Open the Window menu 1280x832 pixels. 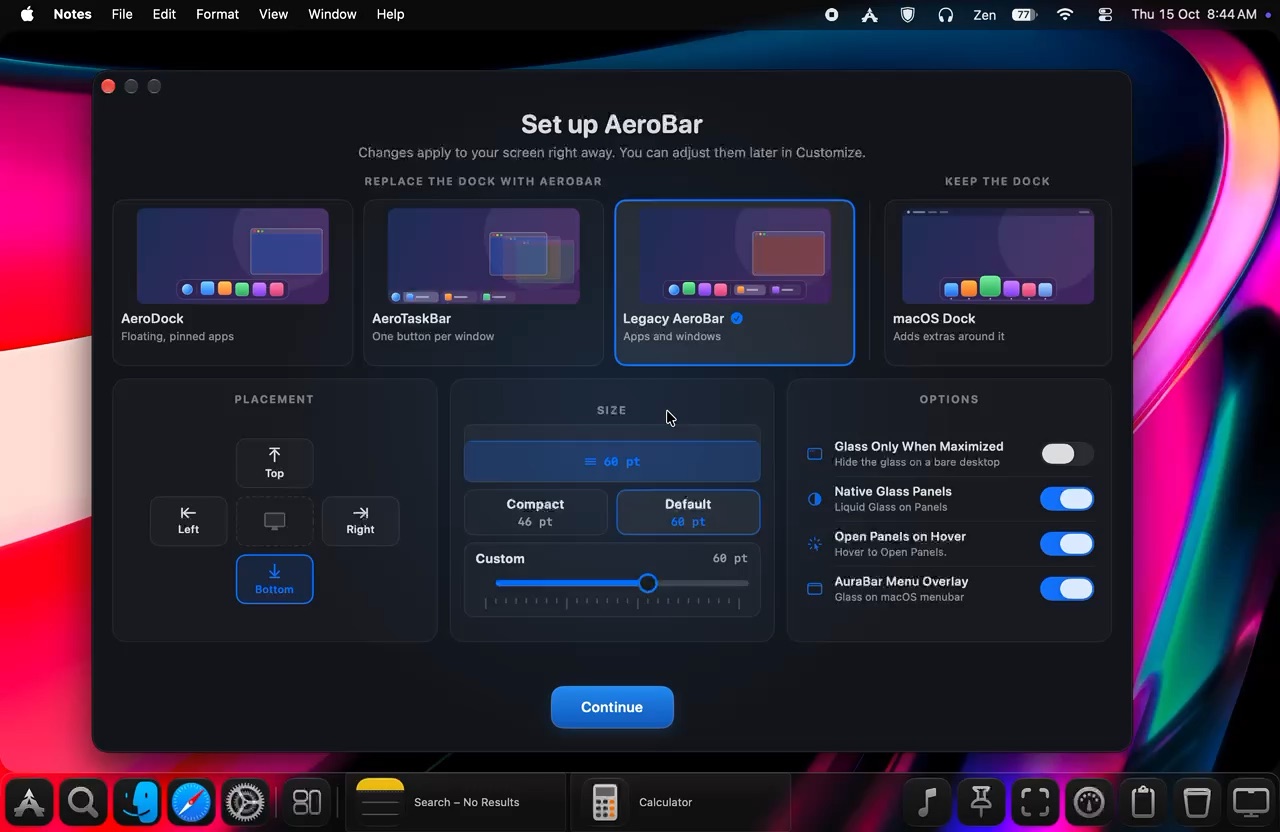tap(332, 14)
